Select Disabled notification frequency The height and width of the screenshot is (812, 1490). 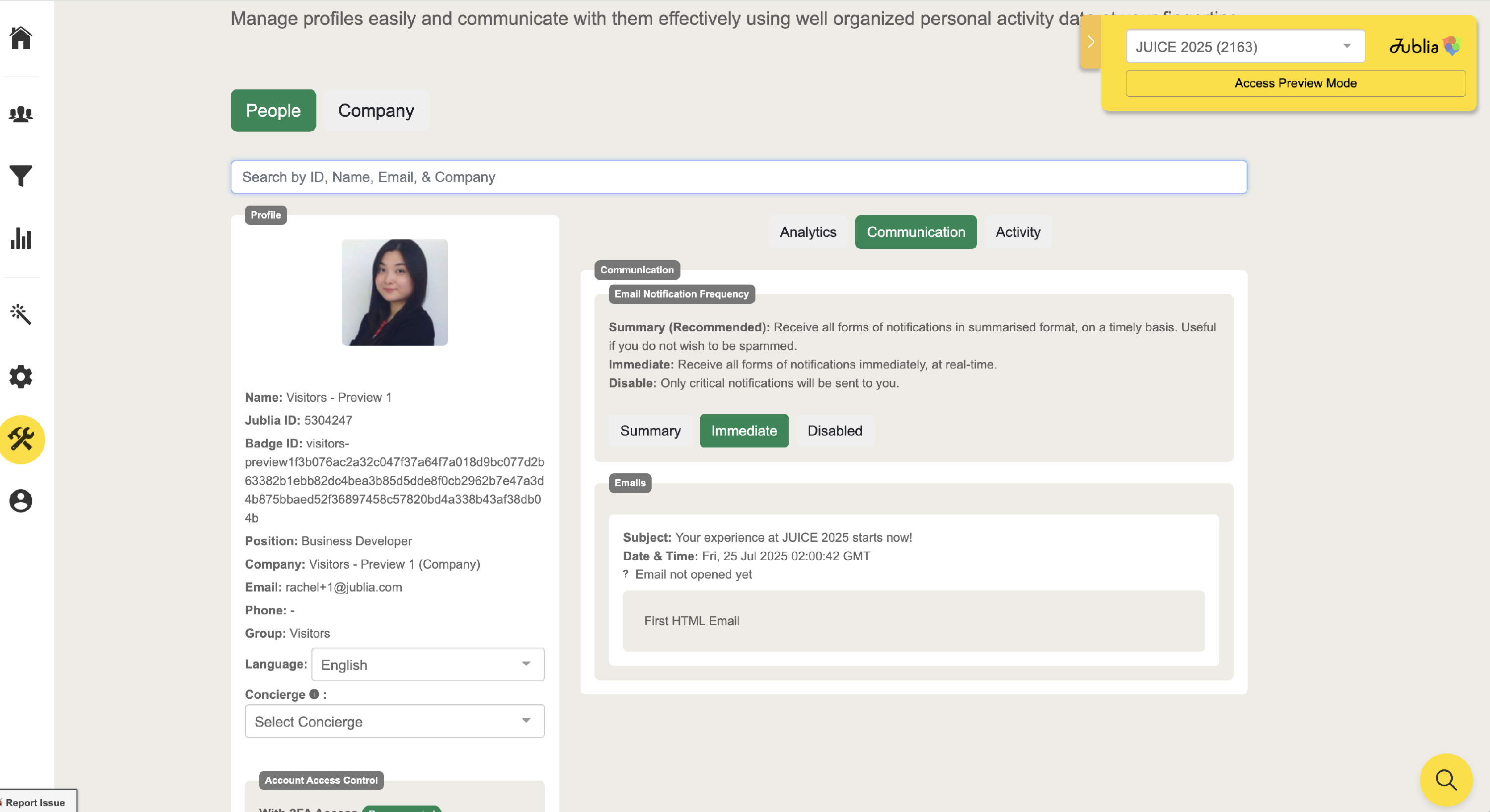point(834,431)
